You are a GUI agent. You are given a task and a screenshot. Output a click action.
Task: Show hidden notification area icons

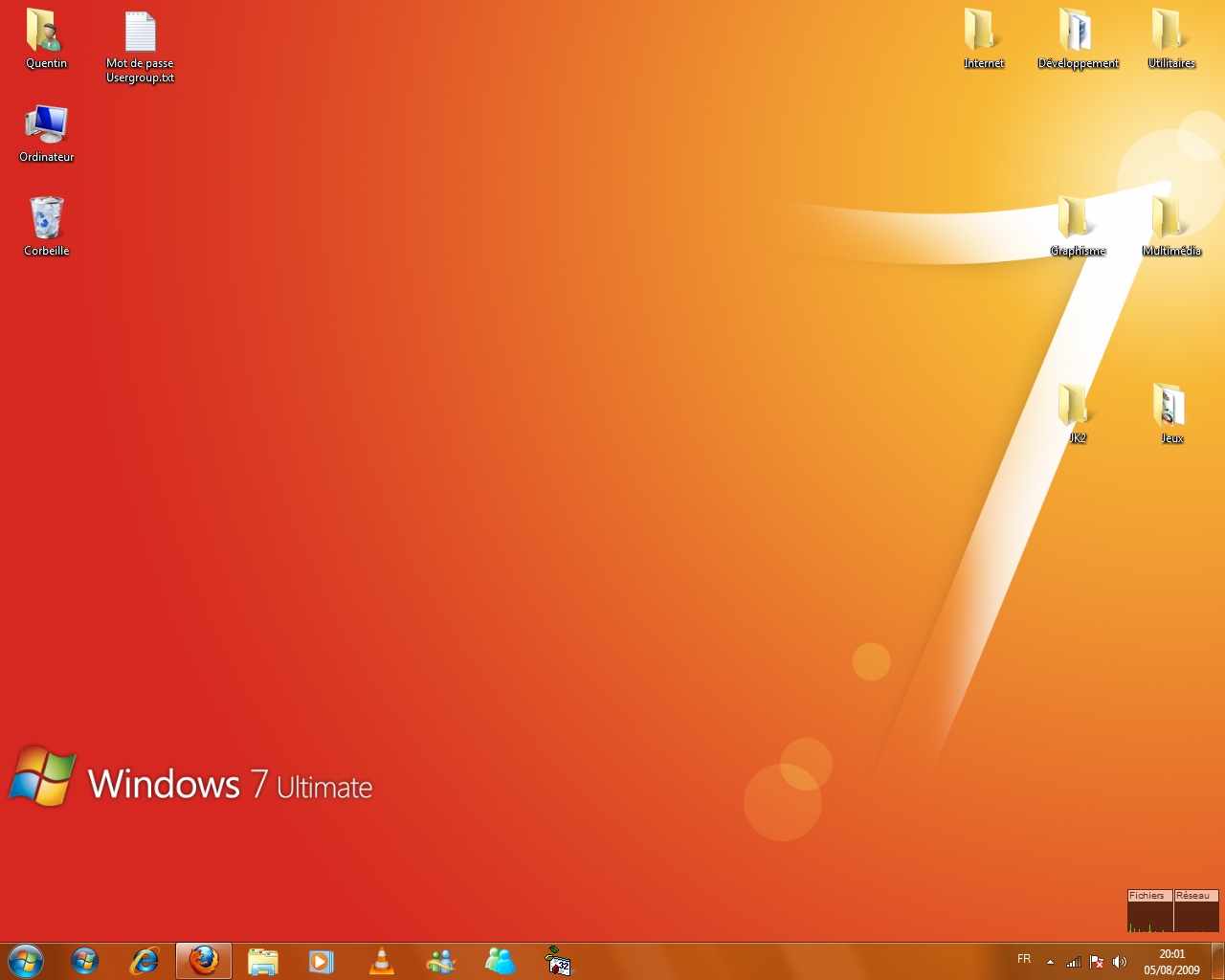[x=1050, y=962]
